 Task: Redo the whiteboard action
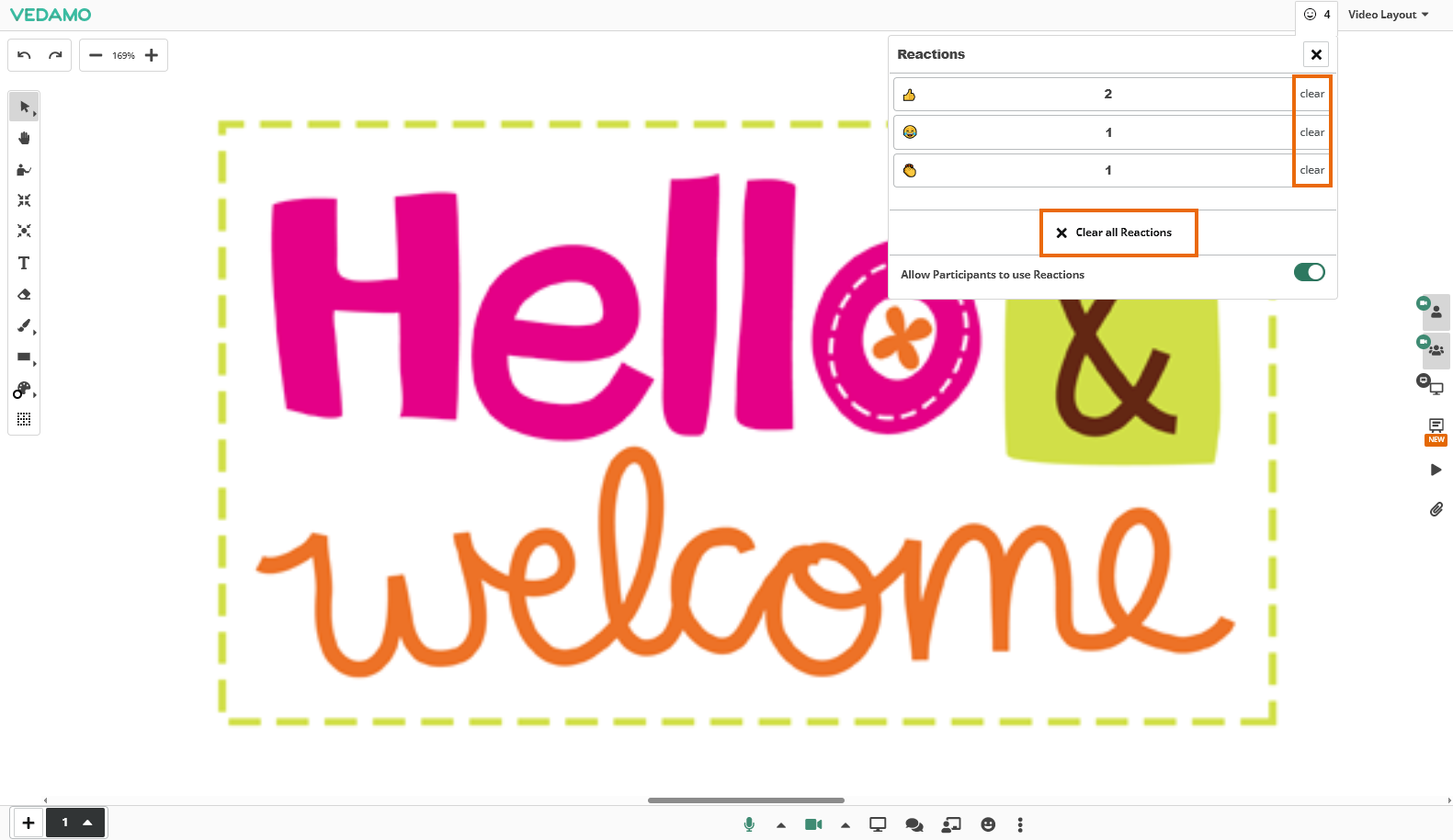point(55,55)
